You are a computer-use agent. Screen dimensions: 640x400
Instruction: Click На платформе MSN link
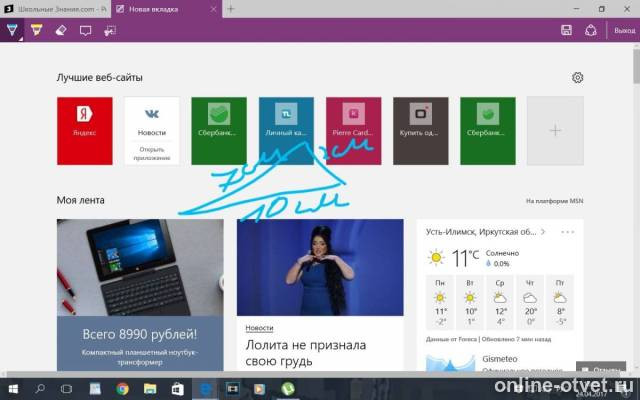[x=554, y=201]
